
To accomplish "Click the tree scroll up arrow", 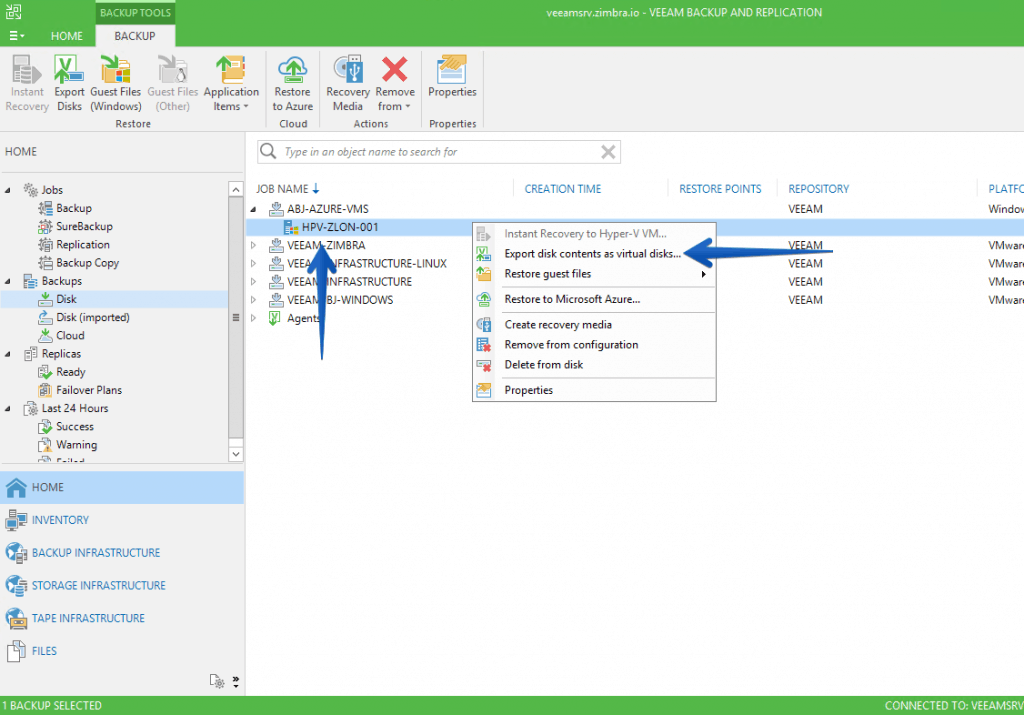I will (x=236, y=189).
